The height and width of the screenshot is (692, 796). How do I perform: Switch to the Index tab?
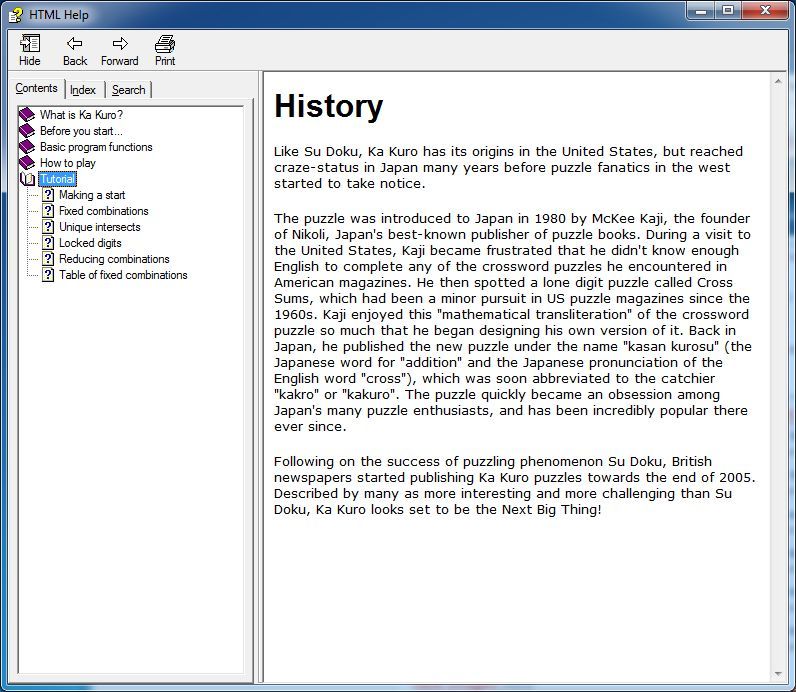[83, 90]
